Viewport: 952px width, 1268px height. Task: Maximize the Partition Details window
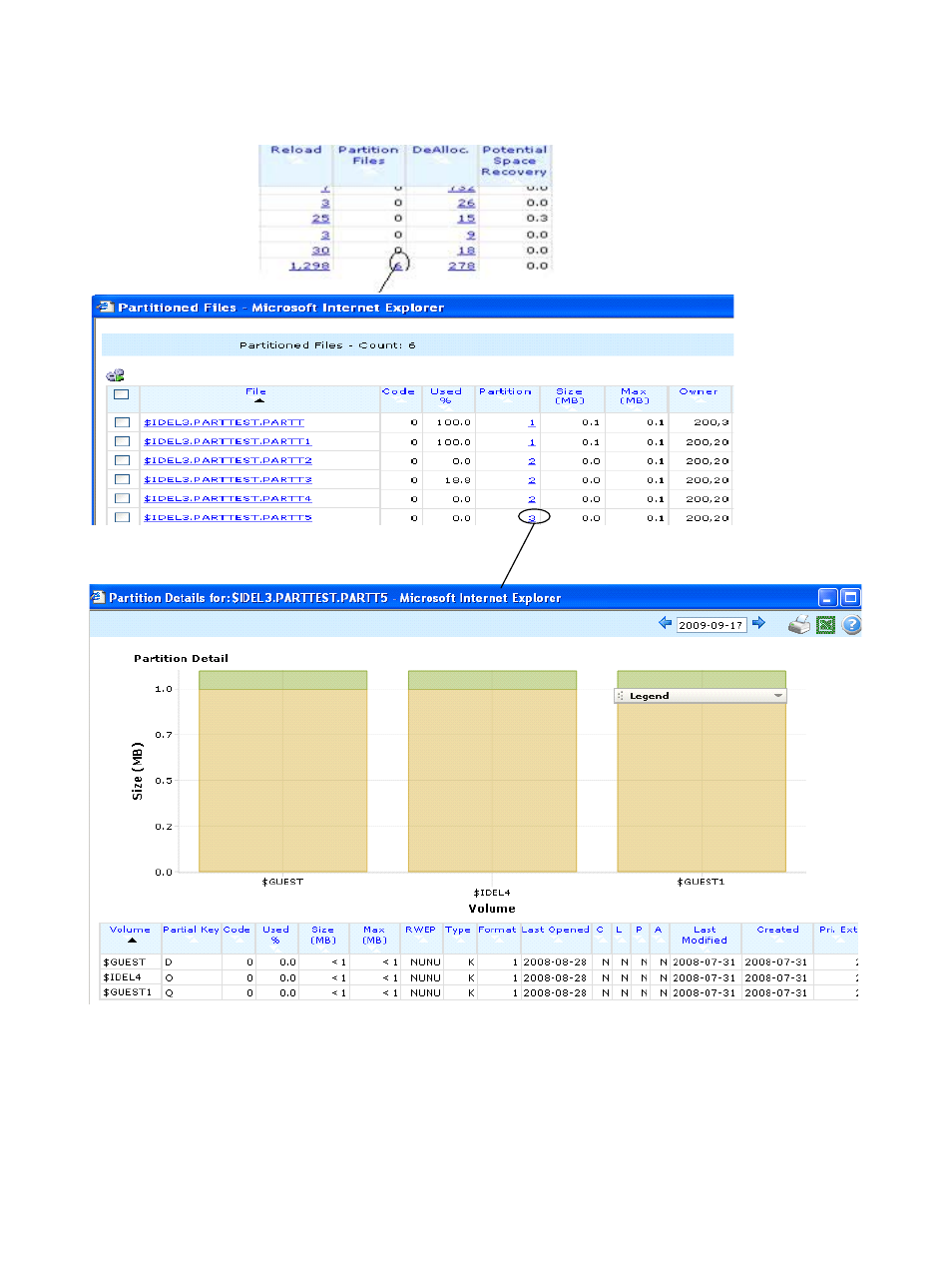850,597
